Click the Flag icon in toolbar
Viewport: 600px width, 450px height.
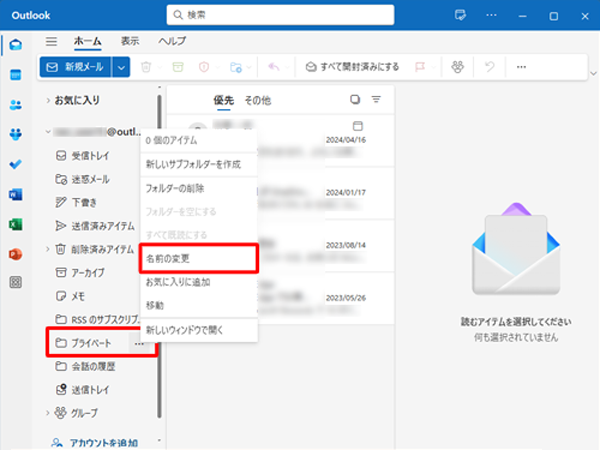coord(420,67)
